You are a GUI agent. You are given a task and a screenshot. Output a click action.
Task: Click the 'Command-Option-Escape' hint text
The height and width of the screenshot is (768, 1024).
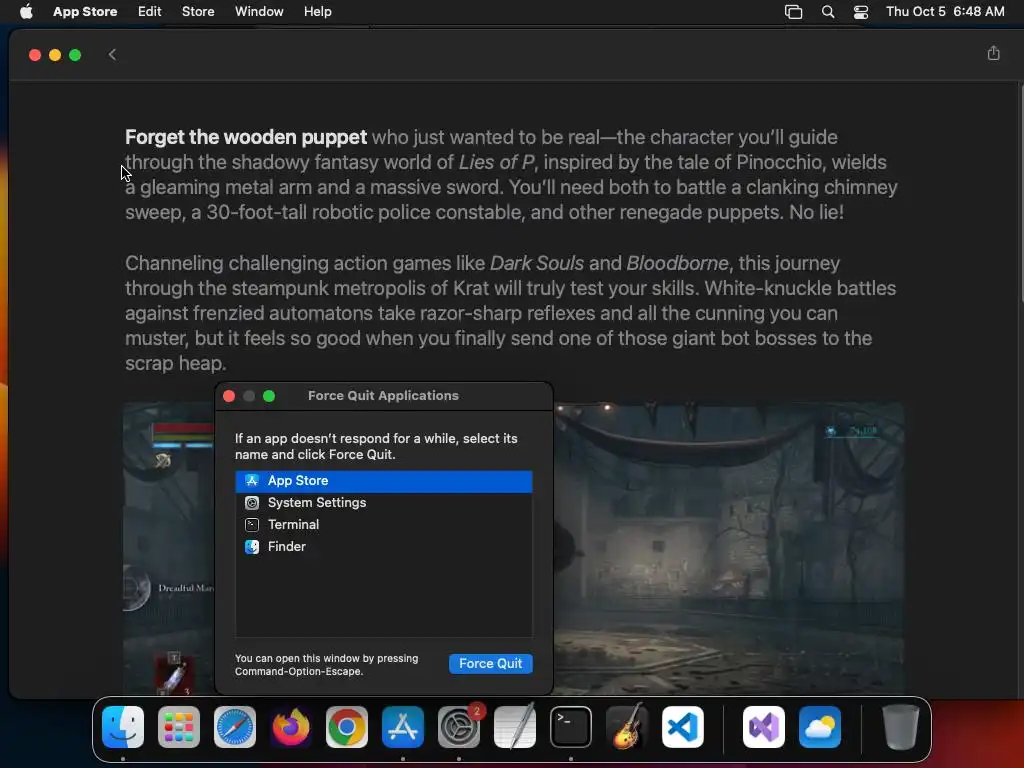pyautogui.click(x=298, y=671)
